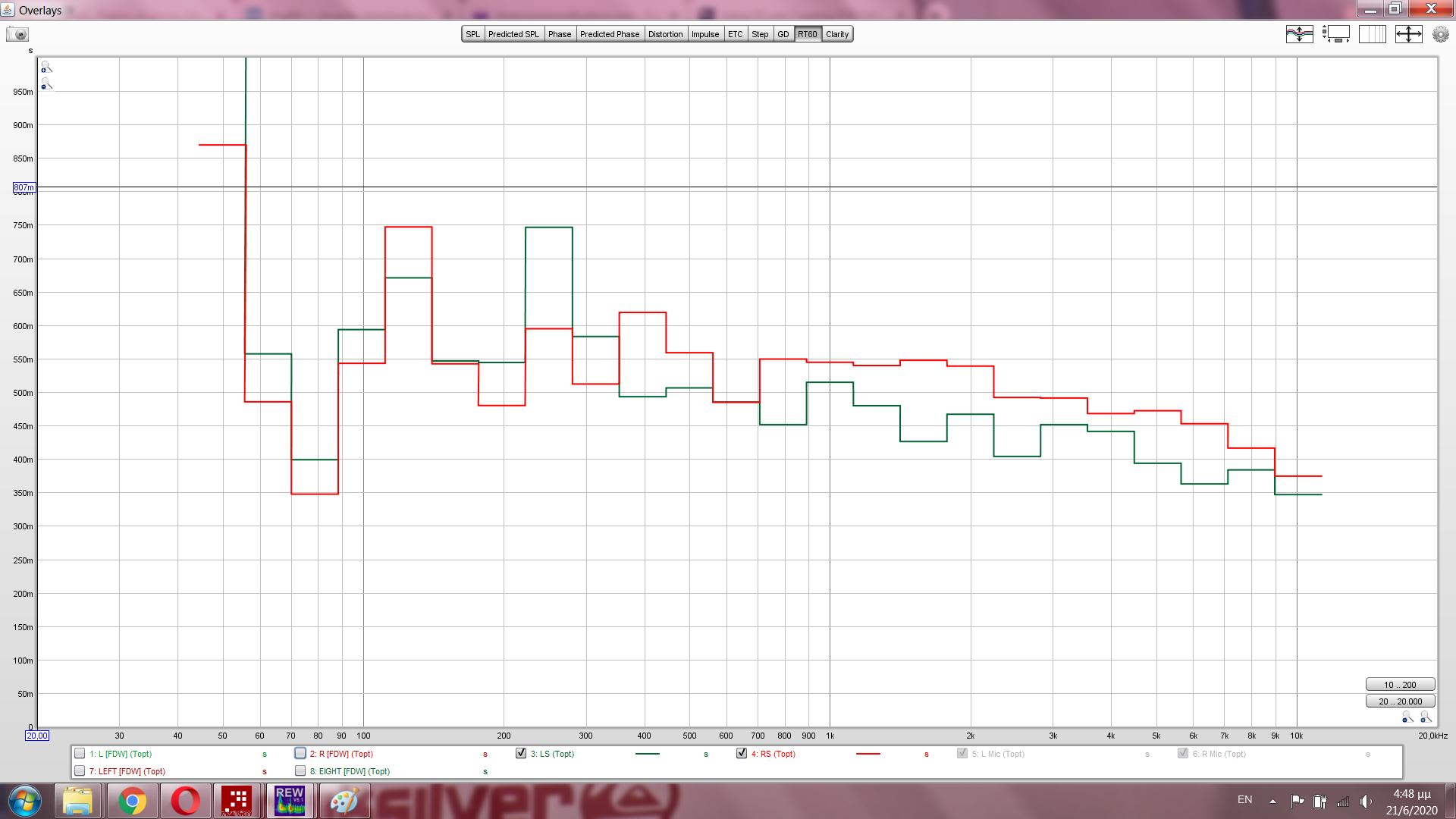Viewport: 1456px width, 819px height.
Task: Click the red RS trace color line
Action: pyautogui.click(x=868, y=754)
